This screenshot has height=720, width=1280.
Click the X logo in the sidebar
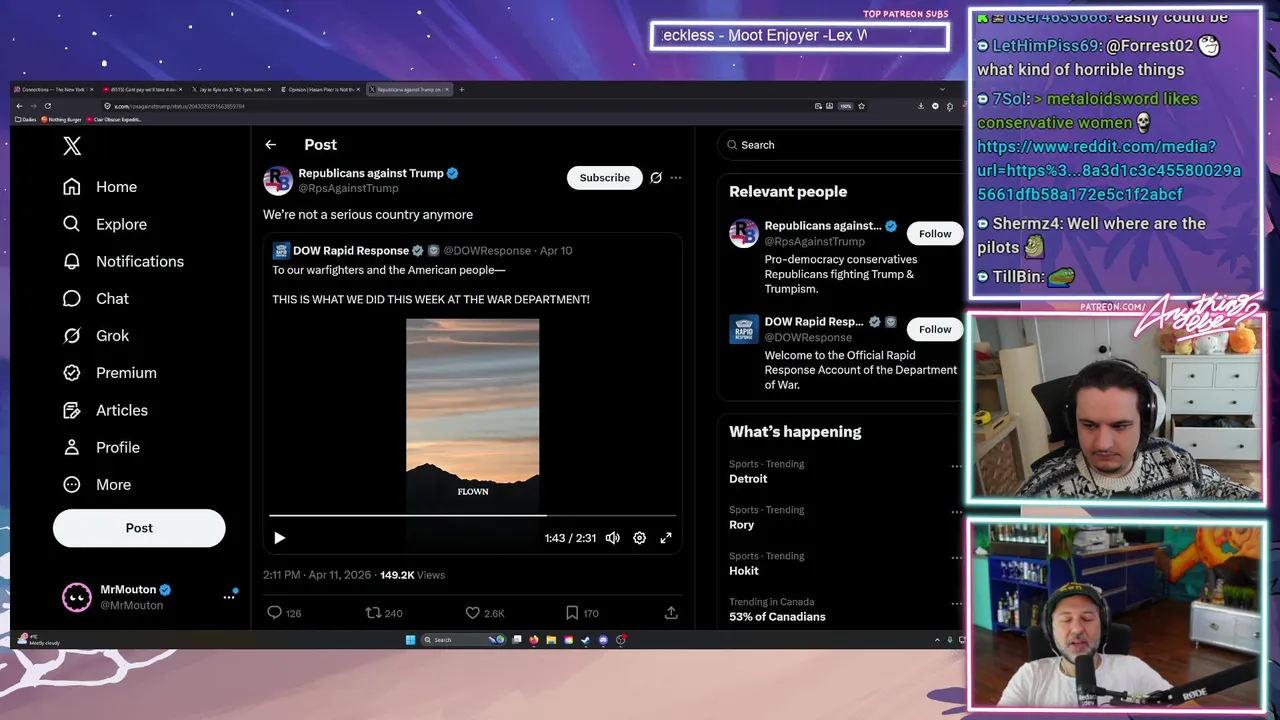(x=72, y=146)
